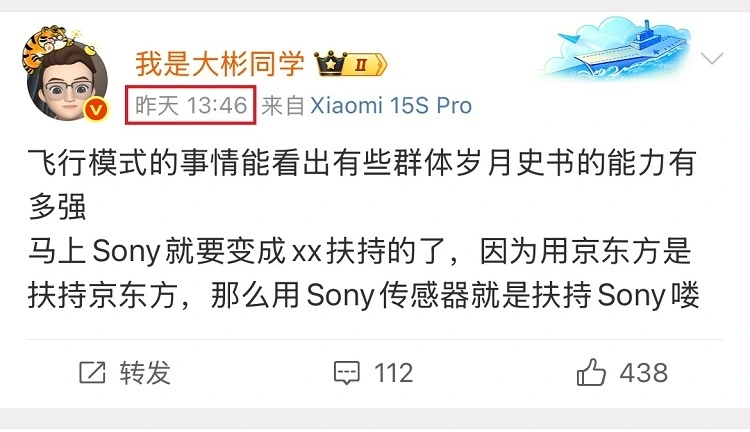Select the 转发 repost label
This screenshot has height=432, width=750.
pos(145,373)
